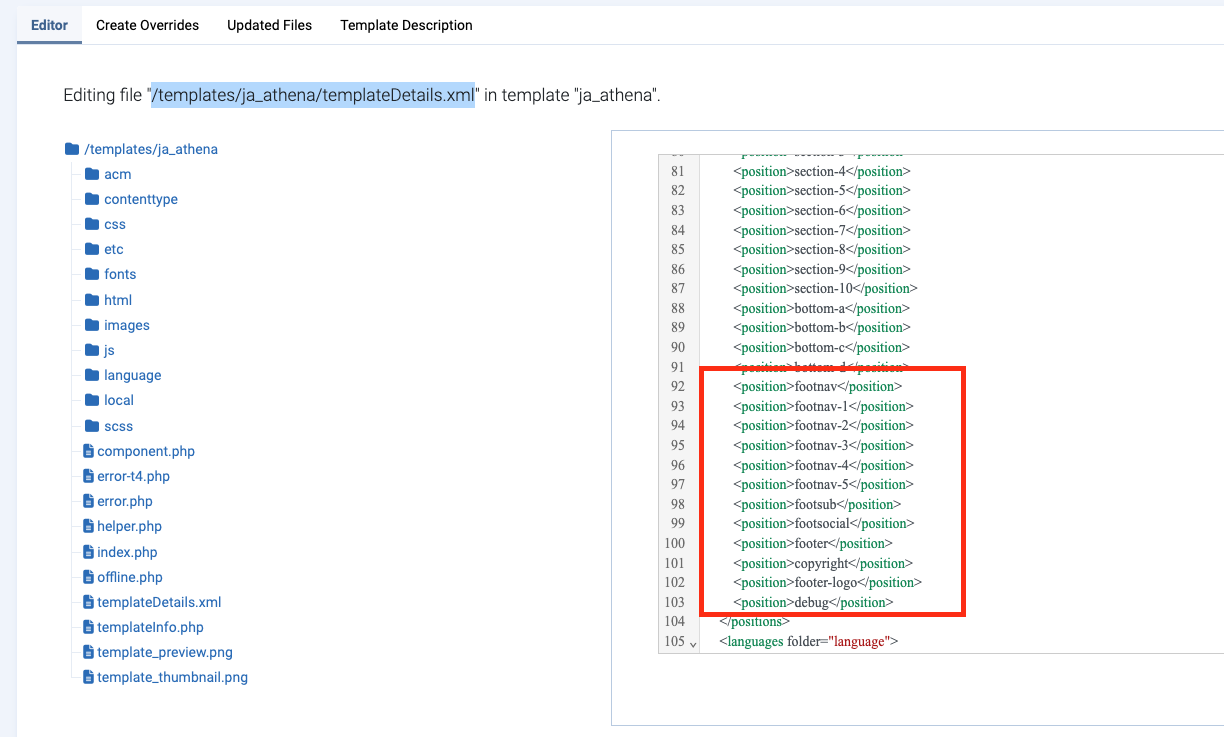Image resolution: width=1224 pixels, height=737 pixels.
Task: Click the templateDetails.xml file icon
Action: point(88,602)
